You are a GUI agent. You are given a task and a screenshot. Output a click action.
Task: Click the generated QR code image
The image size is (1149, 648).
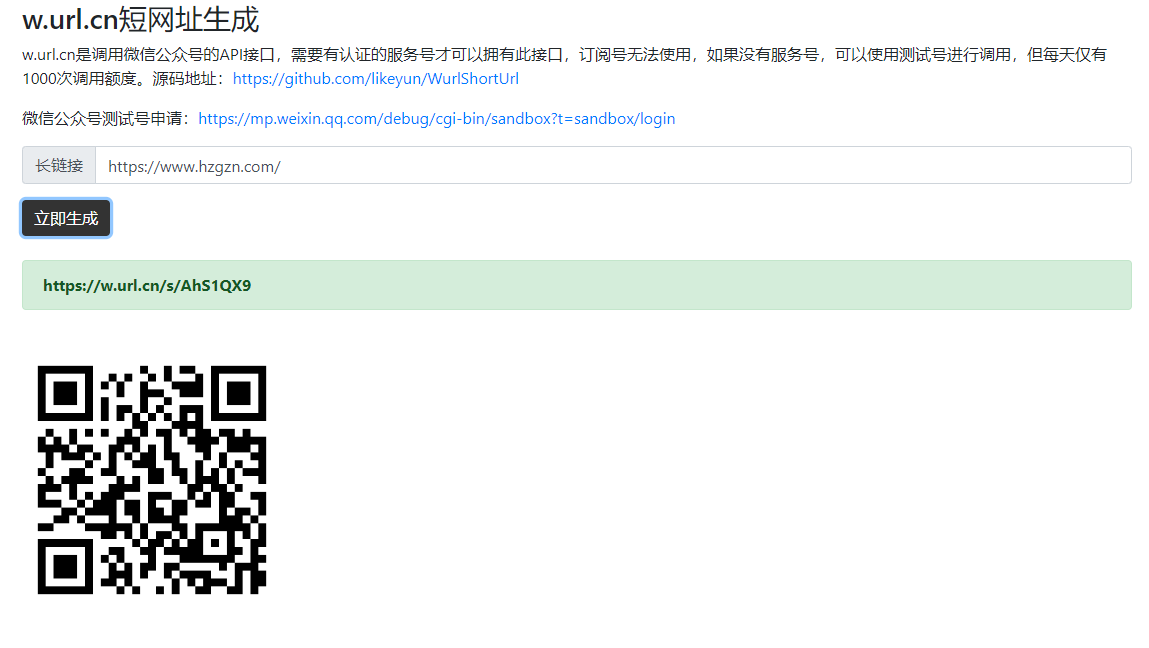152,480
